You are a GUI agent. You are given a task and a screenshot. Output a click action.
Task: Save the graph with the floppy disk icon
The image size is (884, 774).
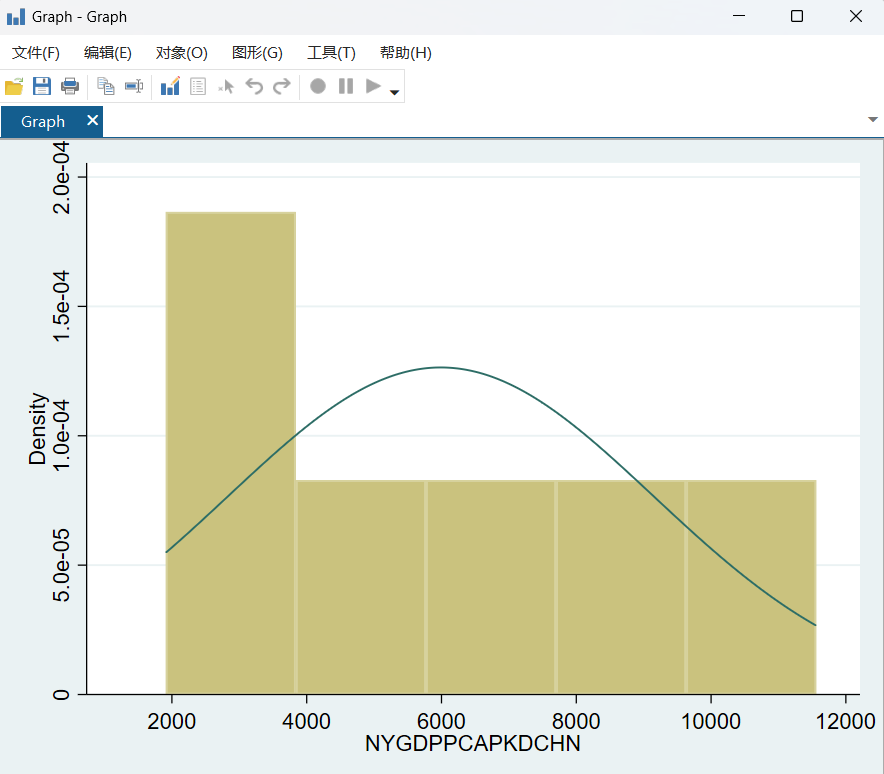[42, 87]
